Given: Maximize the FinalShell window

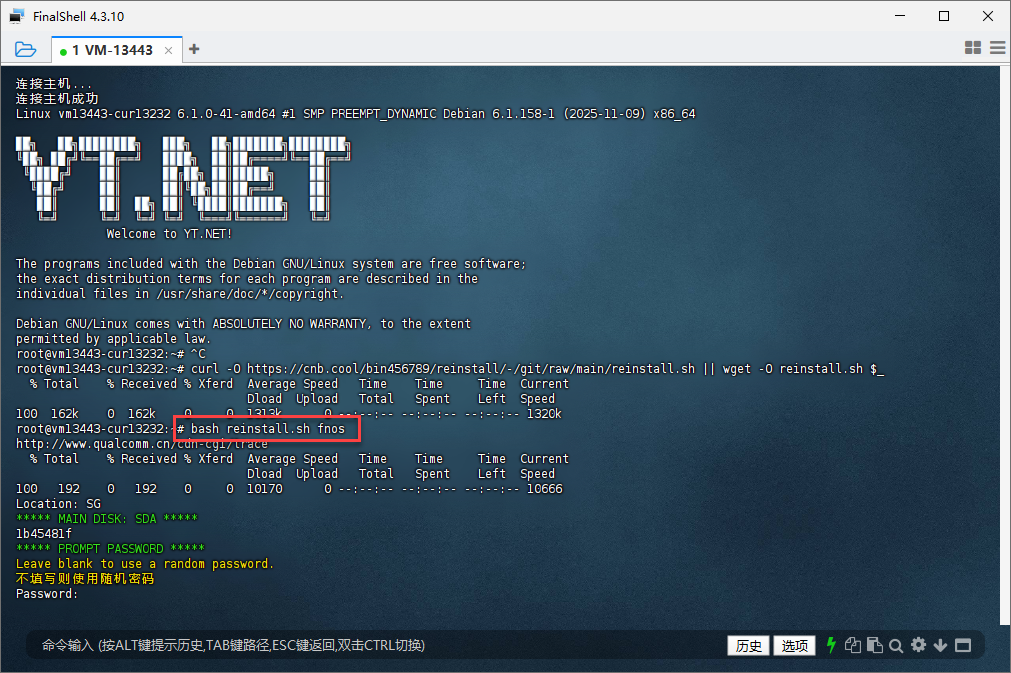Looking at the screenshot, I should 944,16.
